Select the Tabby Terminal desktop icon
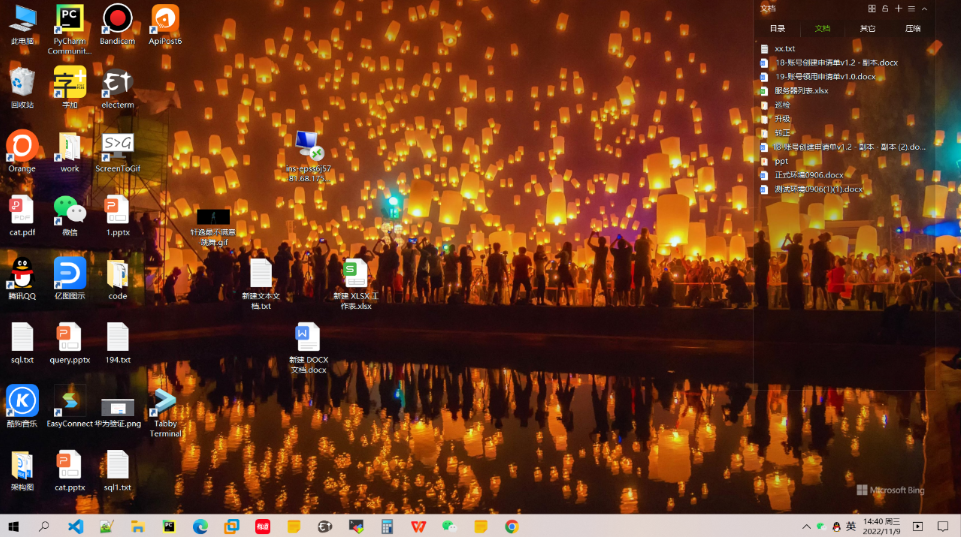Viewport: 962px width, 537px height. [x=165, y=403]
